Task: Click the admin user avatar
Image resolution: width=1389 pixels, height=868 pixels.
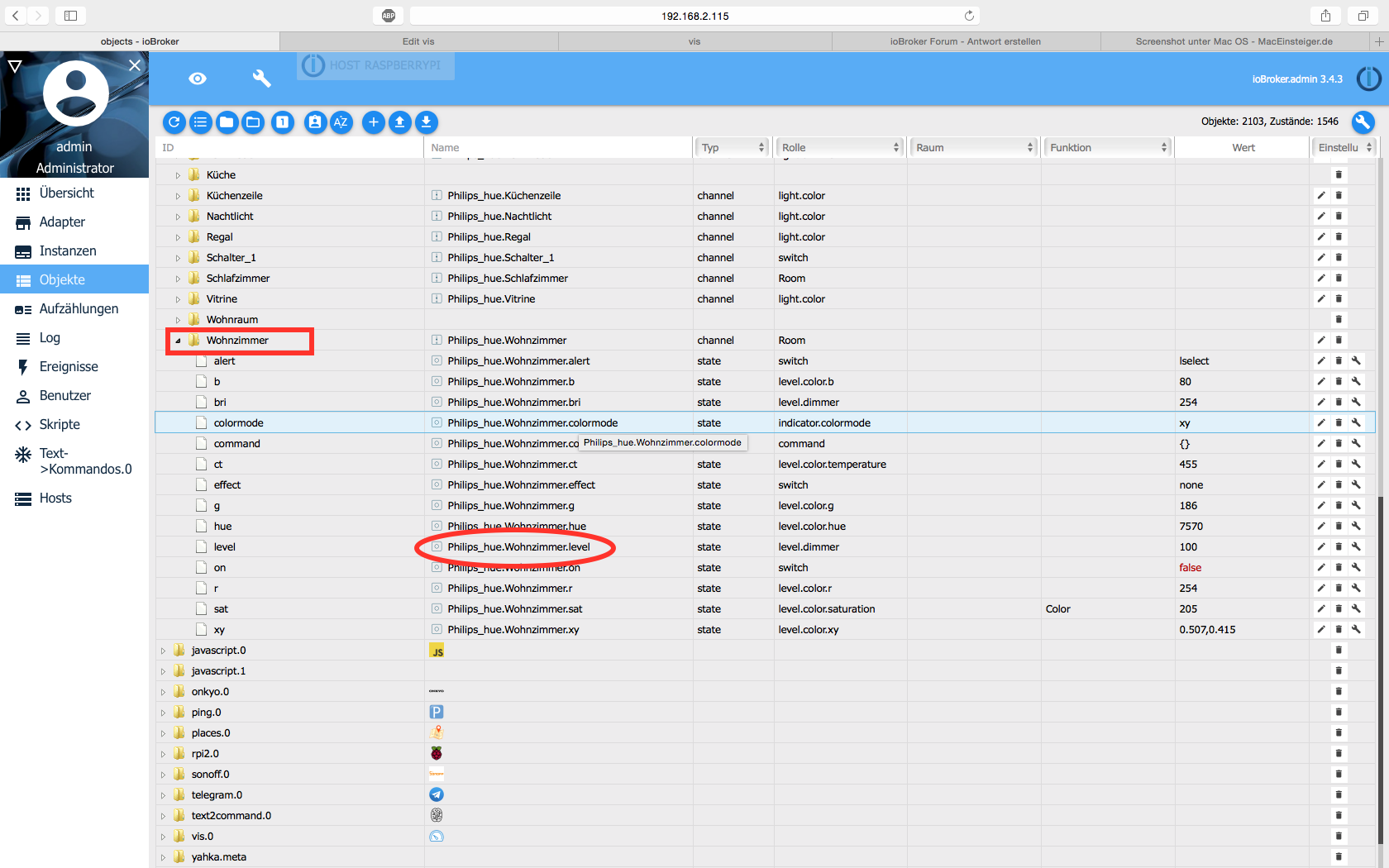Action: click(x=75, y=93)
